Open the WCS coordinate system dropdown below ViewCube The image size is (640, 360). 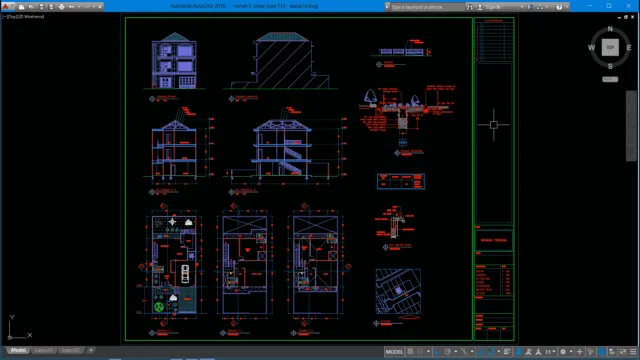pyautogui.click(x=610, y=79)
